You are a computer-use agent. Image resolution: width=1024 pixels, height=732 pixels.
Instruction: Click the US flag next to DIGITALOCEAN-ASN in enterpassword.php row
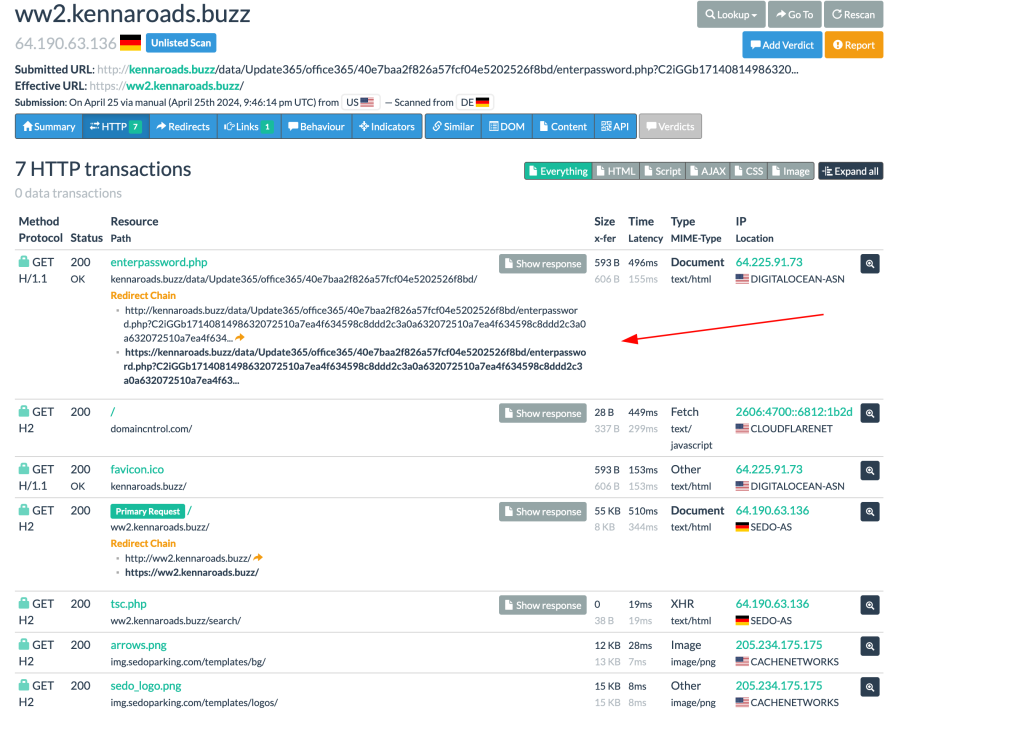coord(742,279)
